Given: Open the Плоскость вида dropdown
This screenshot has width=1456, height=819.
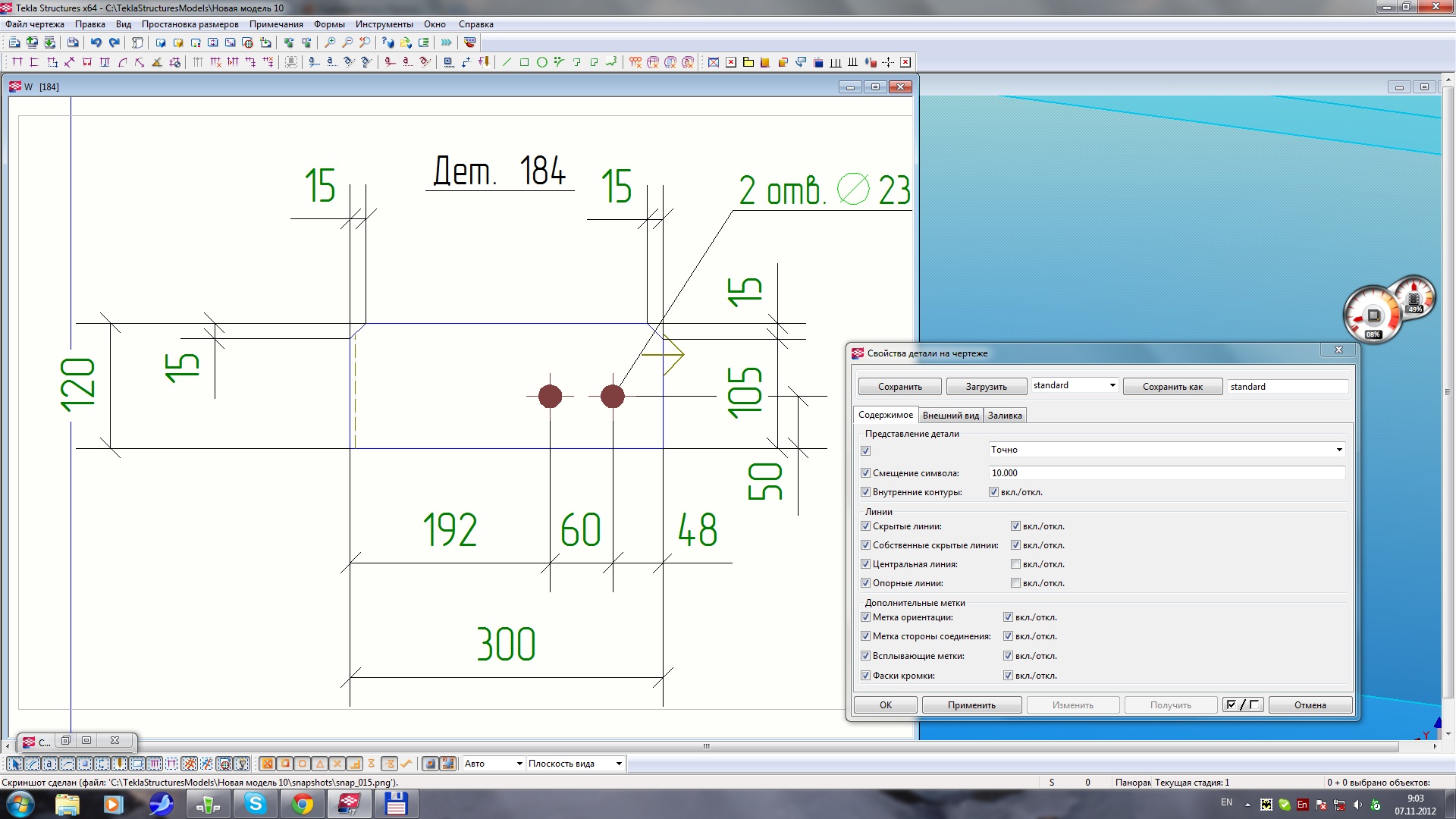Looking at the screenshot, I should (619, 764).
